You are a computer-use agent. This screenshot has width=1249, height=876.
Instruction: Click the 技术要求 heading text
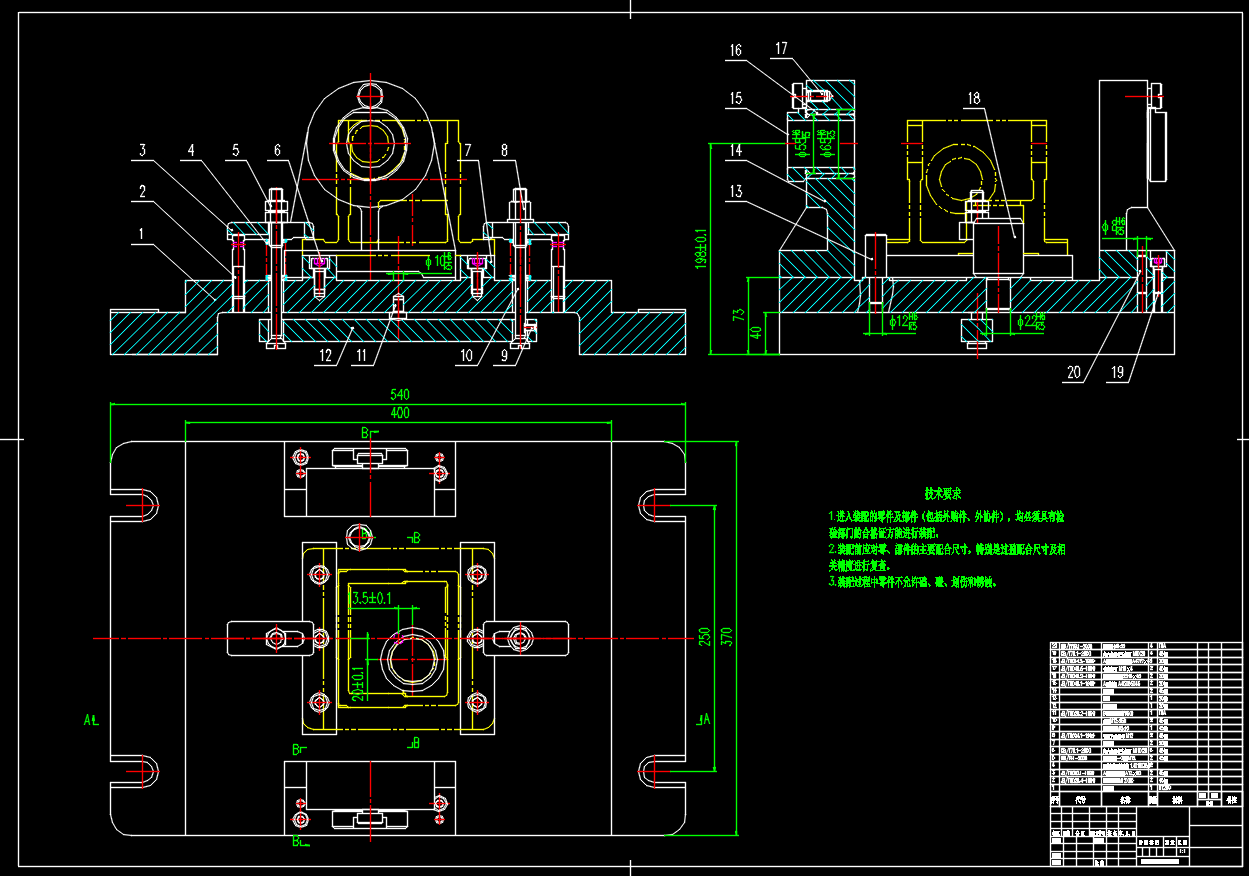click(943, 494)
